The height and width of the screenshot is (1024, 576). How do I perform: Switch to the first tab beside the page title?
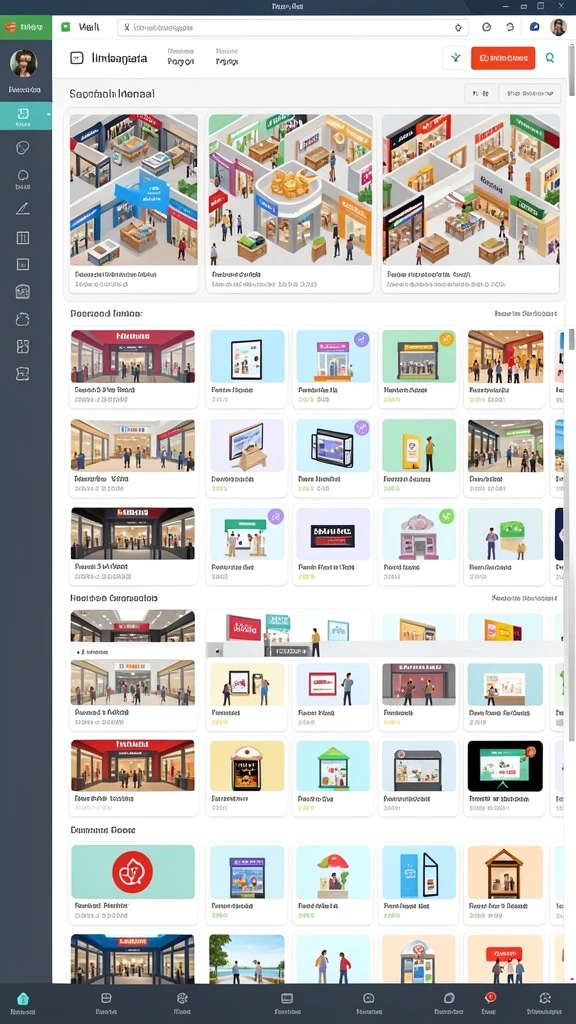tap(181, 56)
